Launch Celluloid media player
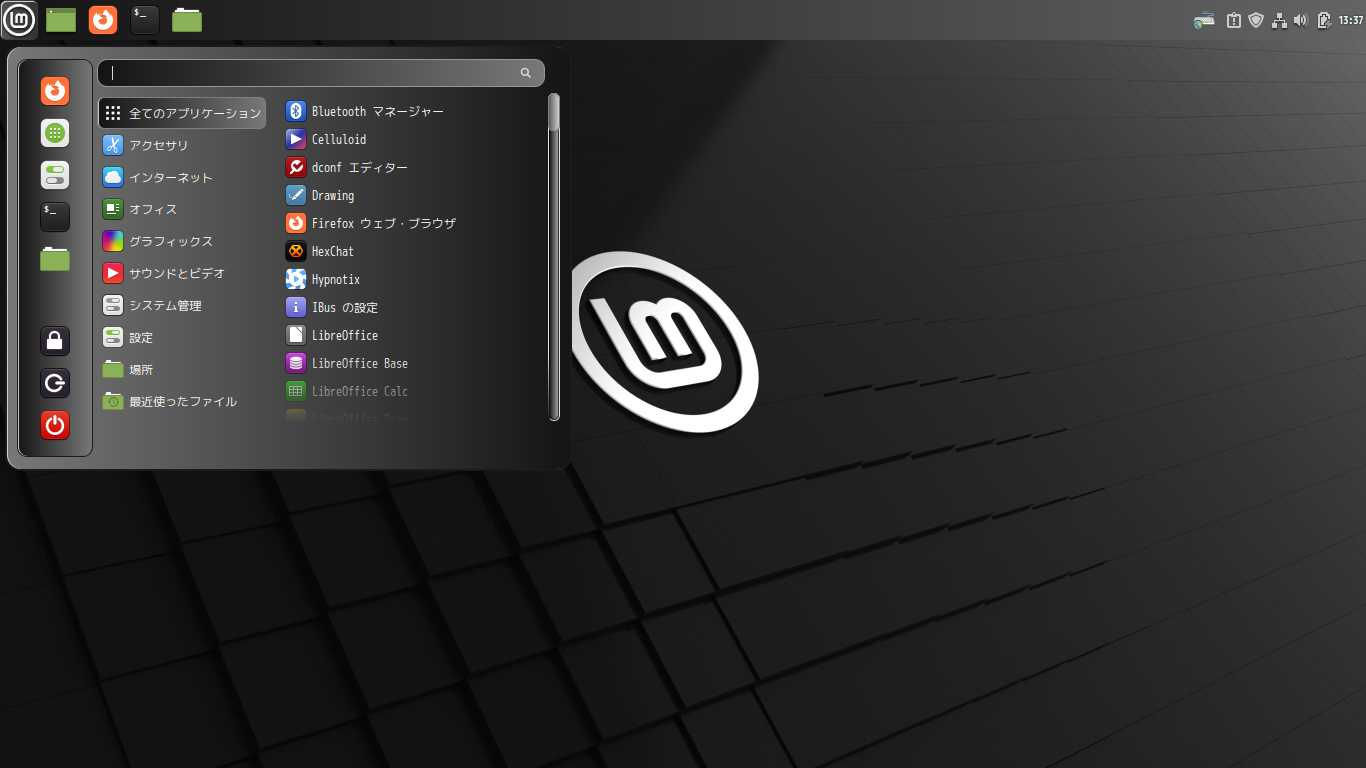The height and width of the screenshot is (768, 1366). (x=414, y=139)
